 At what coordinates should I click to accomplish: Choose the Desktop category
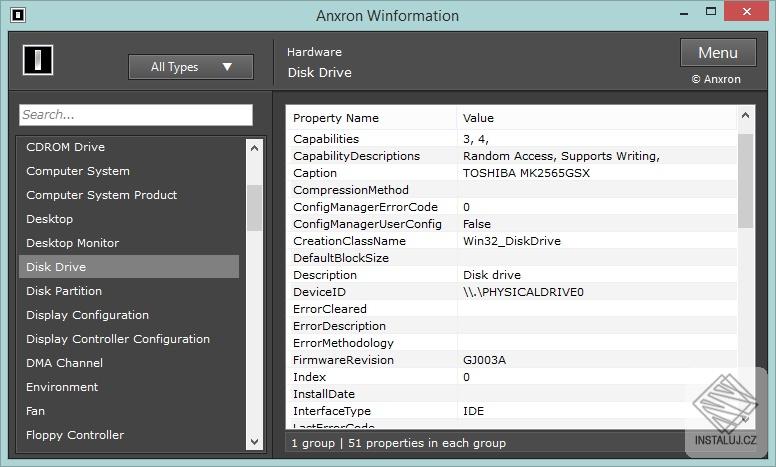point(49,219)
